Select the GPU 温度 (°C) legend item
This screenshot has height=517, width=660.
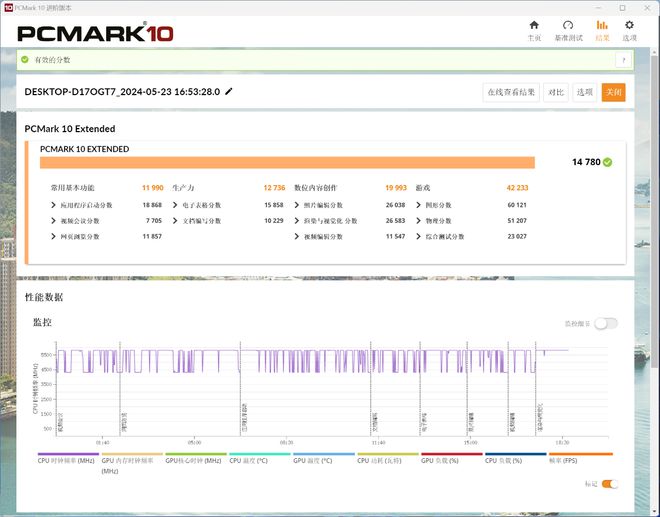pos(324,459)
